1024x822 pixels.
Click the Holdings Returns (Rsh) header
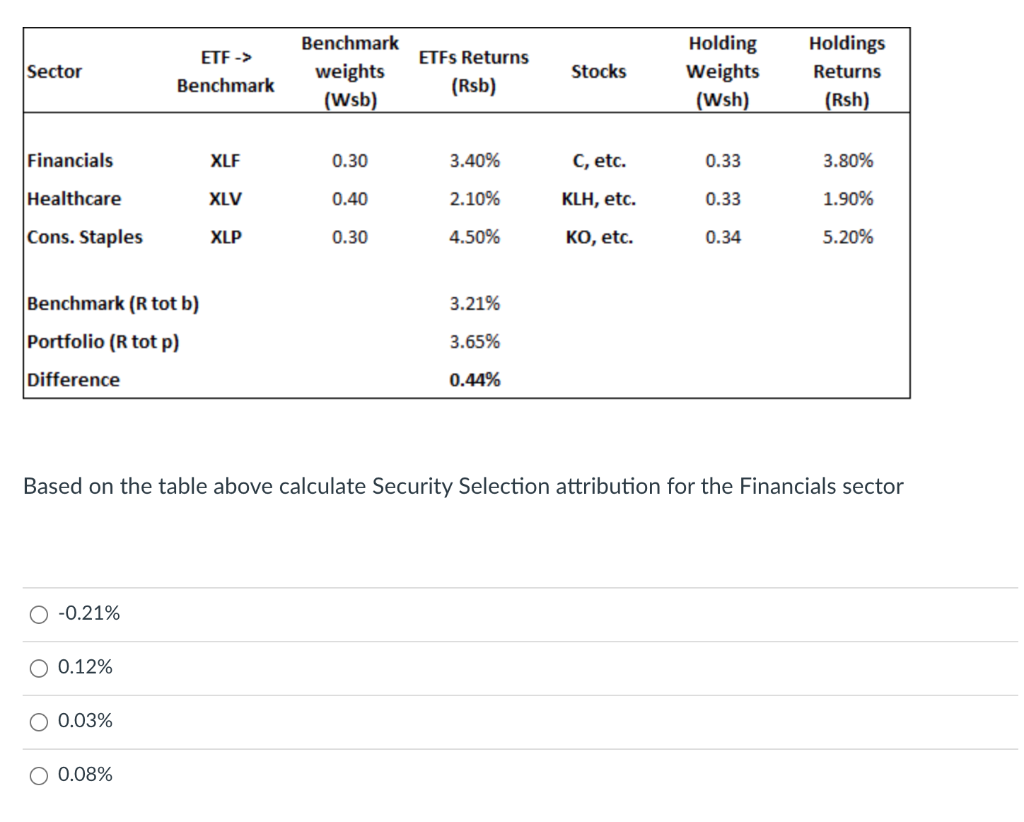point(846,71)
